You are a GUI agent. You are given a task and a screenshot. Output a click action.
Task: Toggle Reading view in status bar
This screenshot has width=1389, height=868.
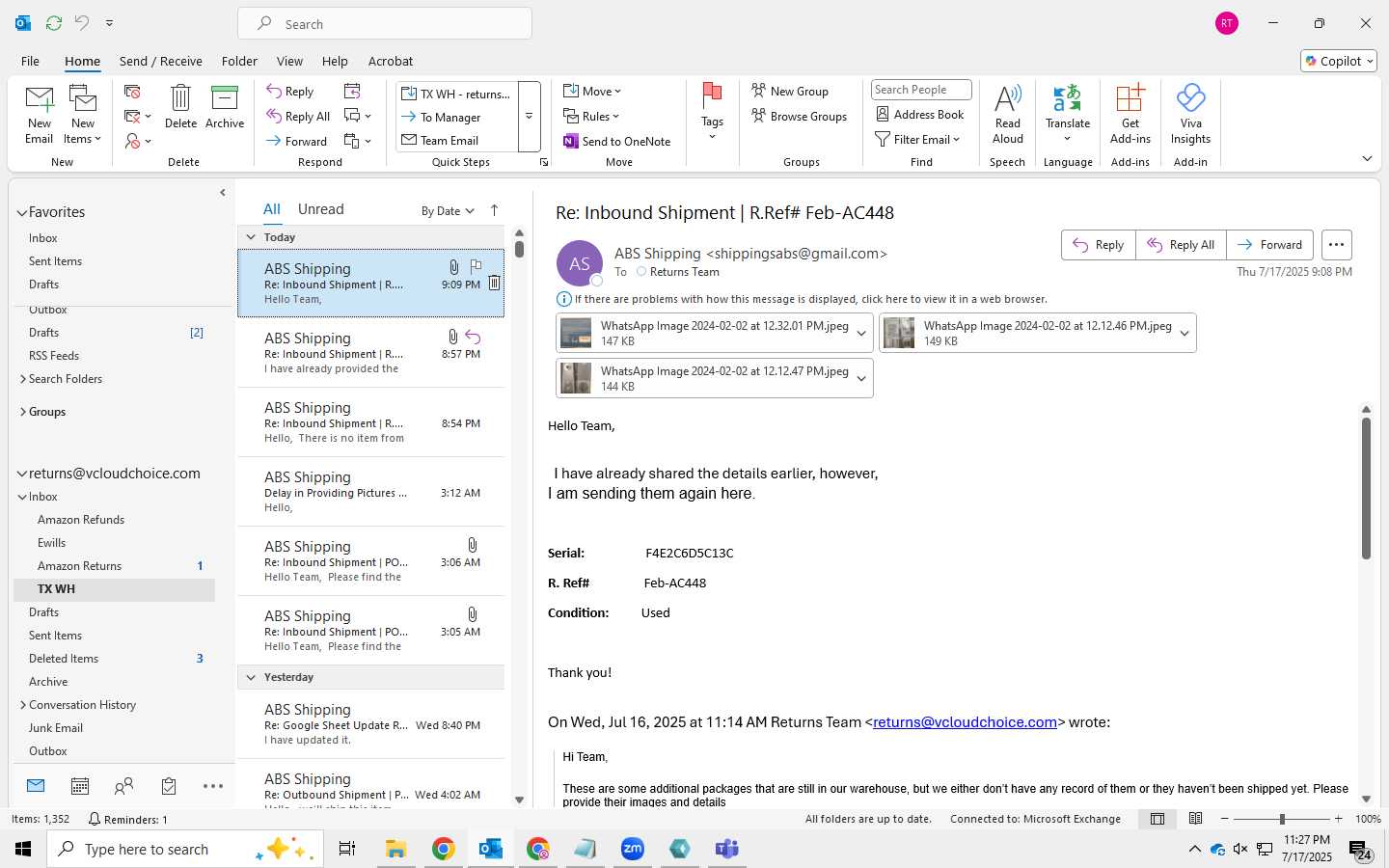(1195, 819)
